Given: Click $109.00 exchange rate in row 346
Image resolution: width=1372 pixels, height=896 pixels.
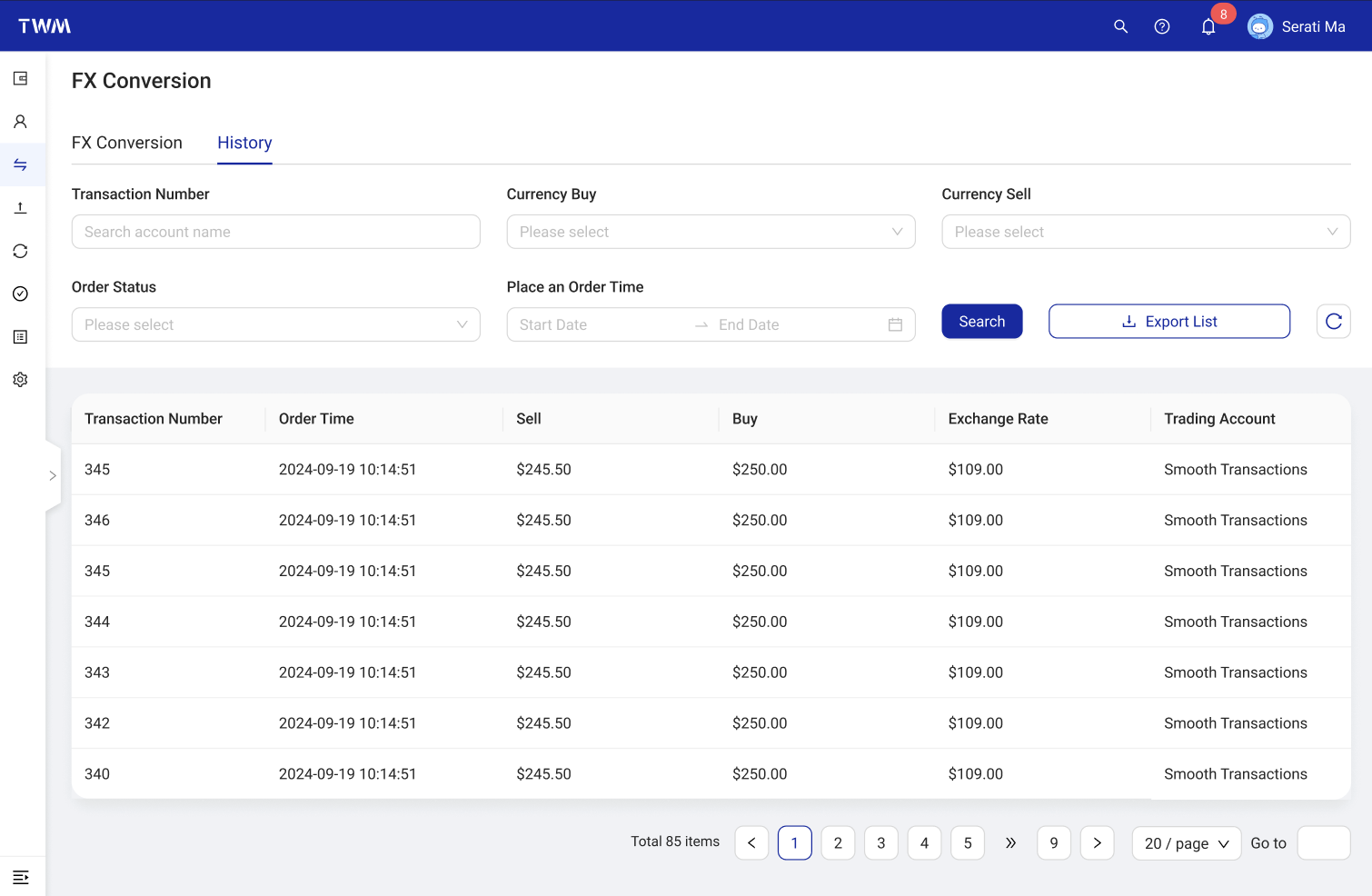Looking at the screenshot, I should (975, 520).
